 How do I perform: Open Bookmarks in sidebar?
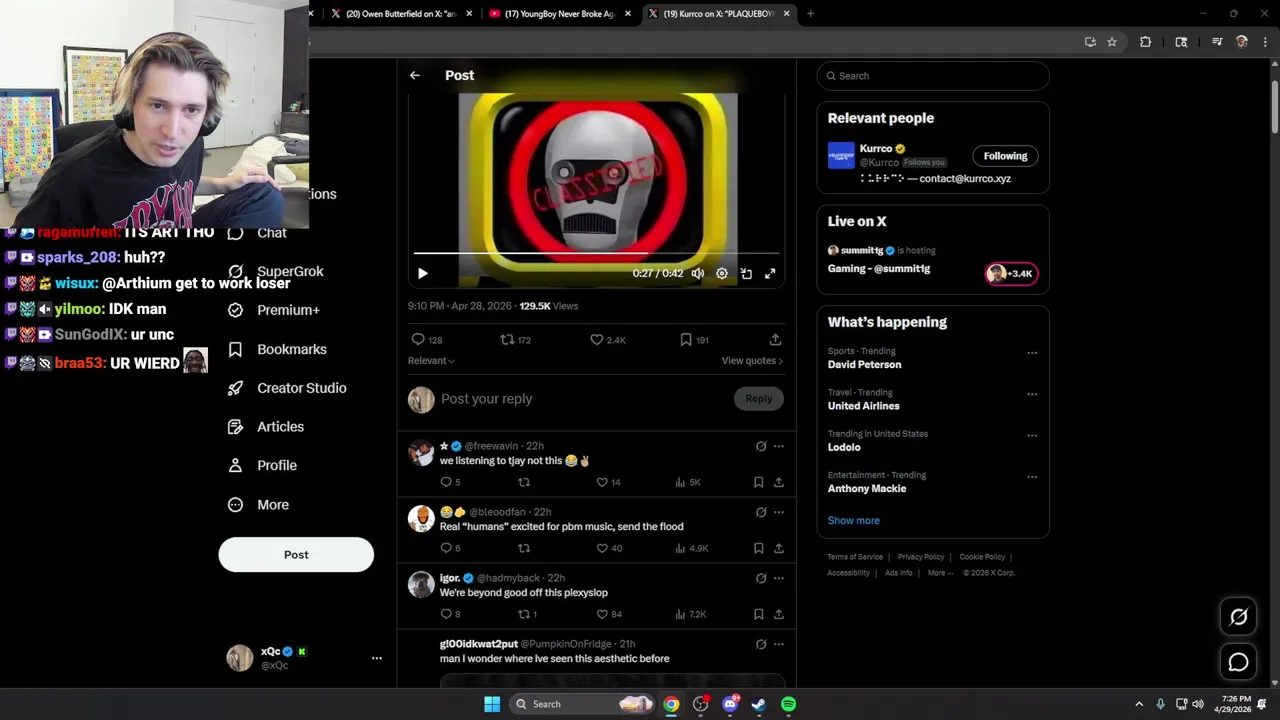point(277,349)
